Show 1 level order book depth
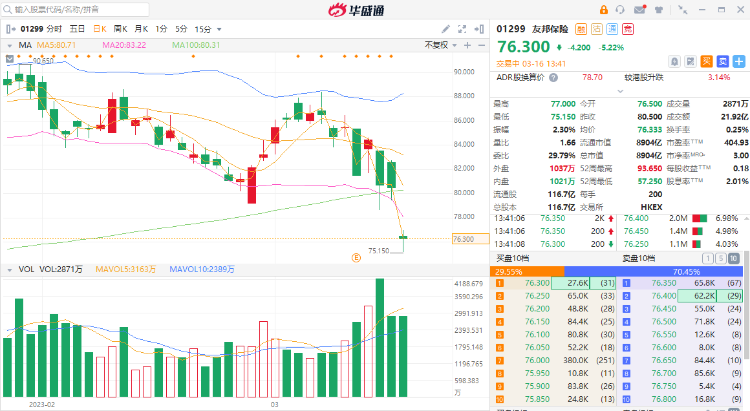Screen dimensions: 750x411 [707, 258]
